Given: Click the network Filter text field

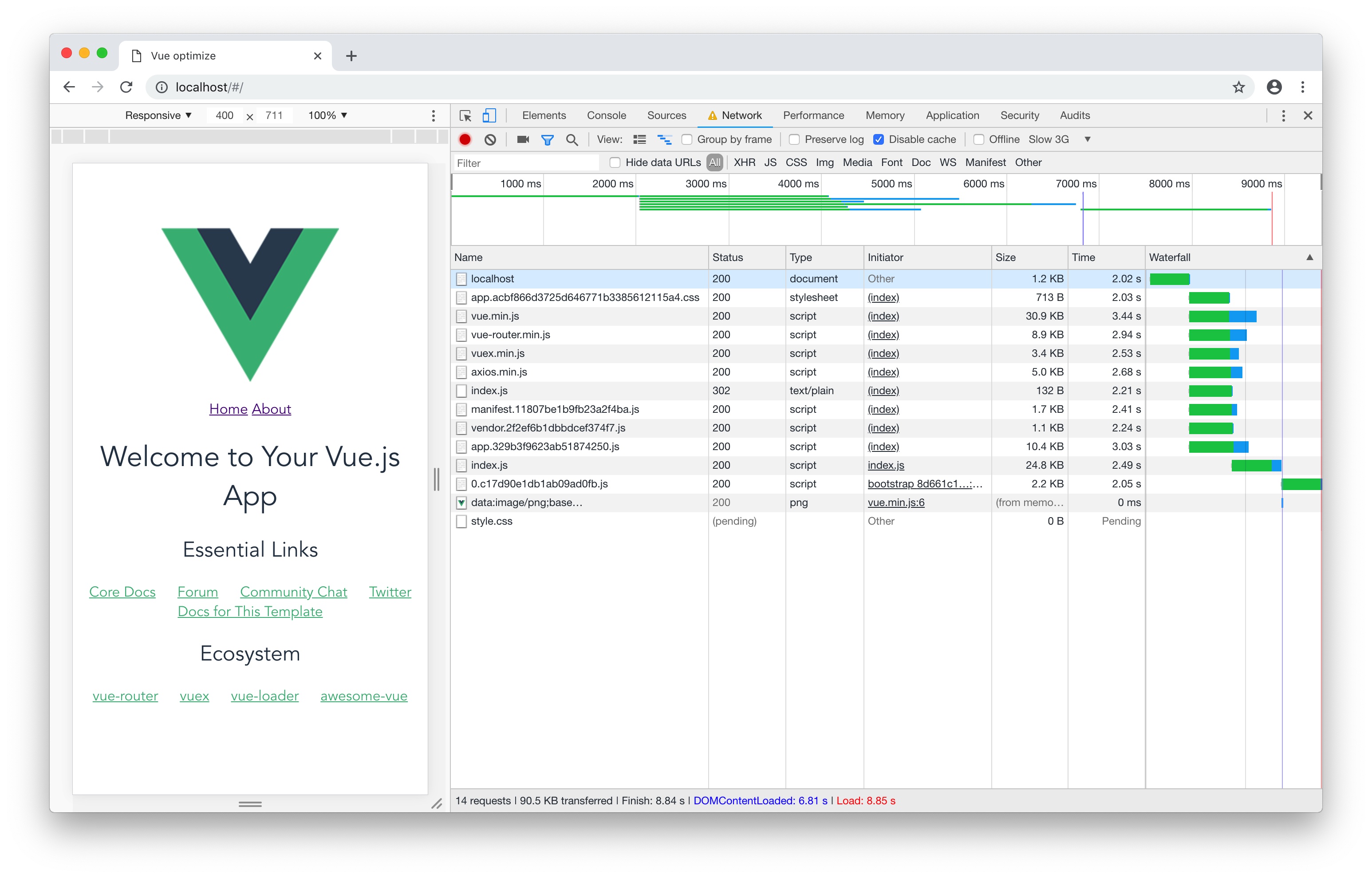Looking at the screenshot, I should [x=526, y=163].
